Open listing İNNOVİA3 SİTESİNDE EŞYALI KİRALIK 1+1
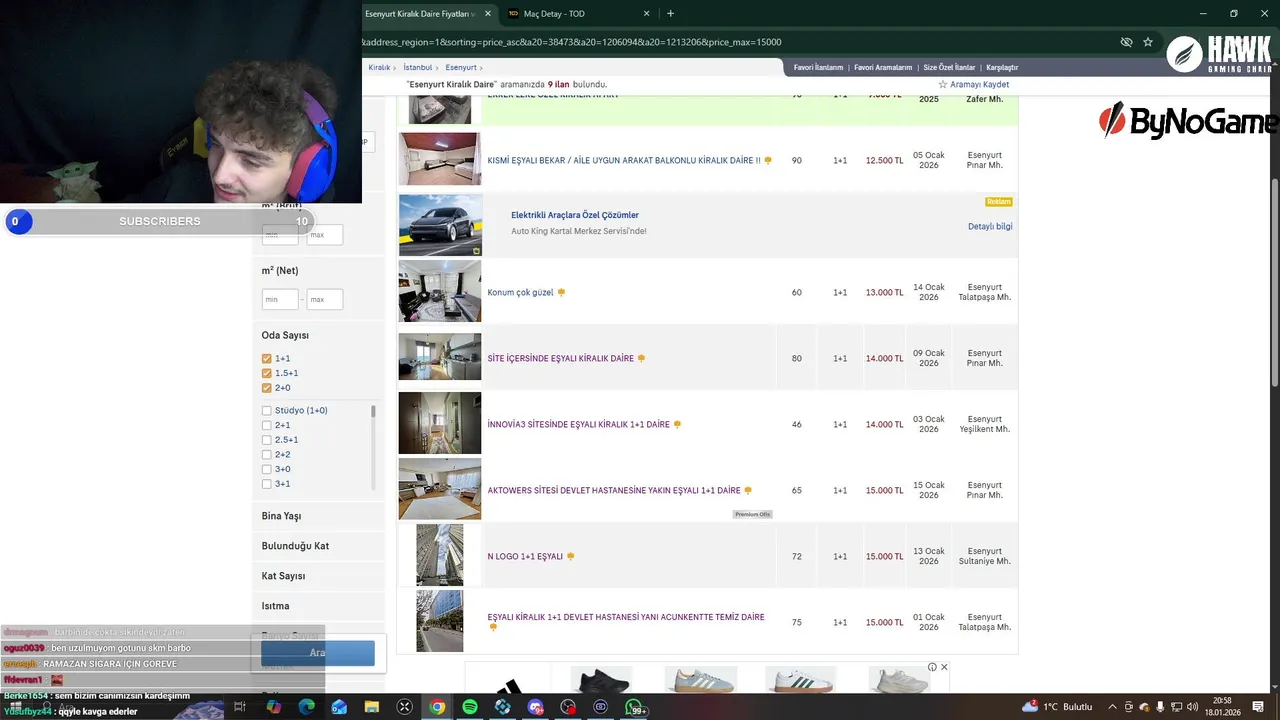The height and width of the screenshot is (720, 1280). click(578, 424)
